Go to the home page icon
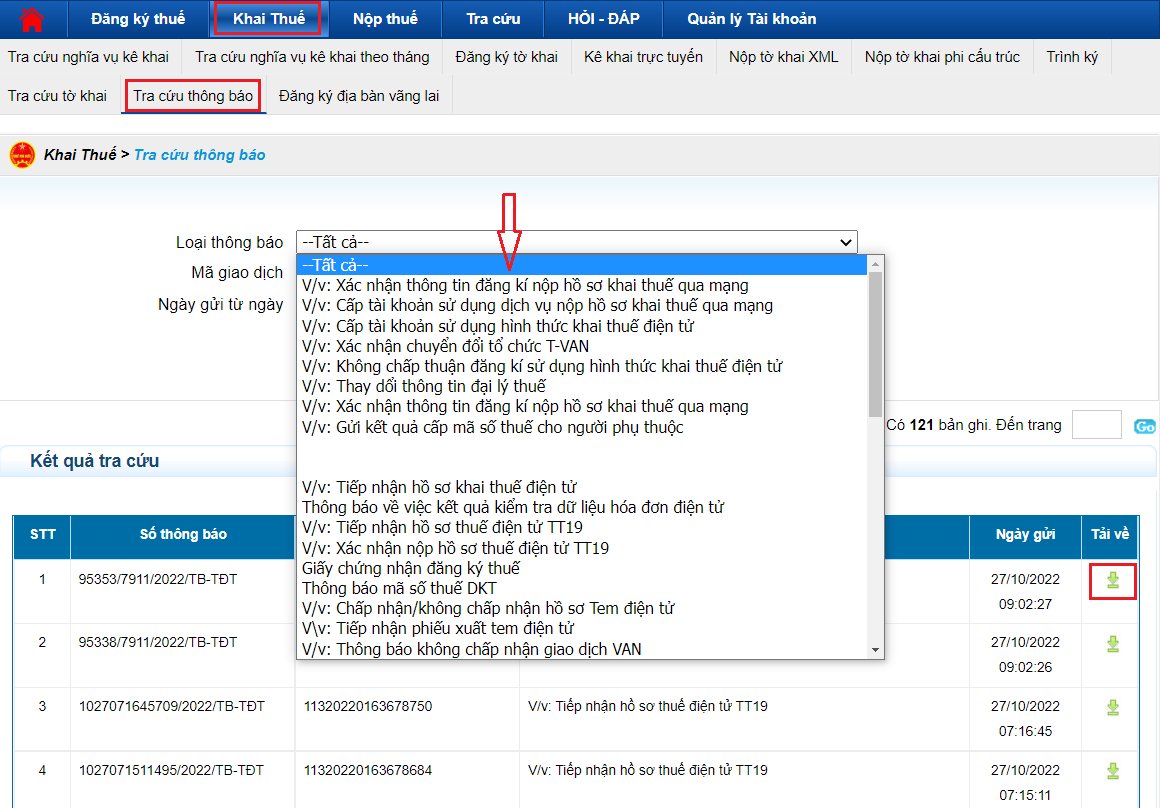Viewport: 1160px width, 808px height. click(32, 19)
